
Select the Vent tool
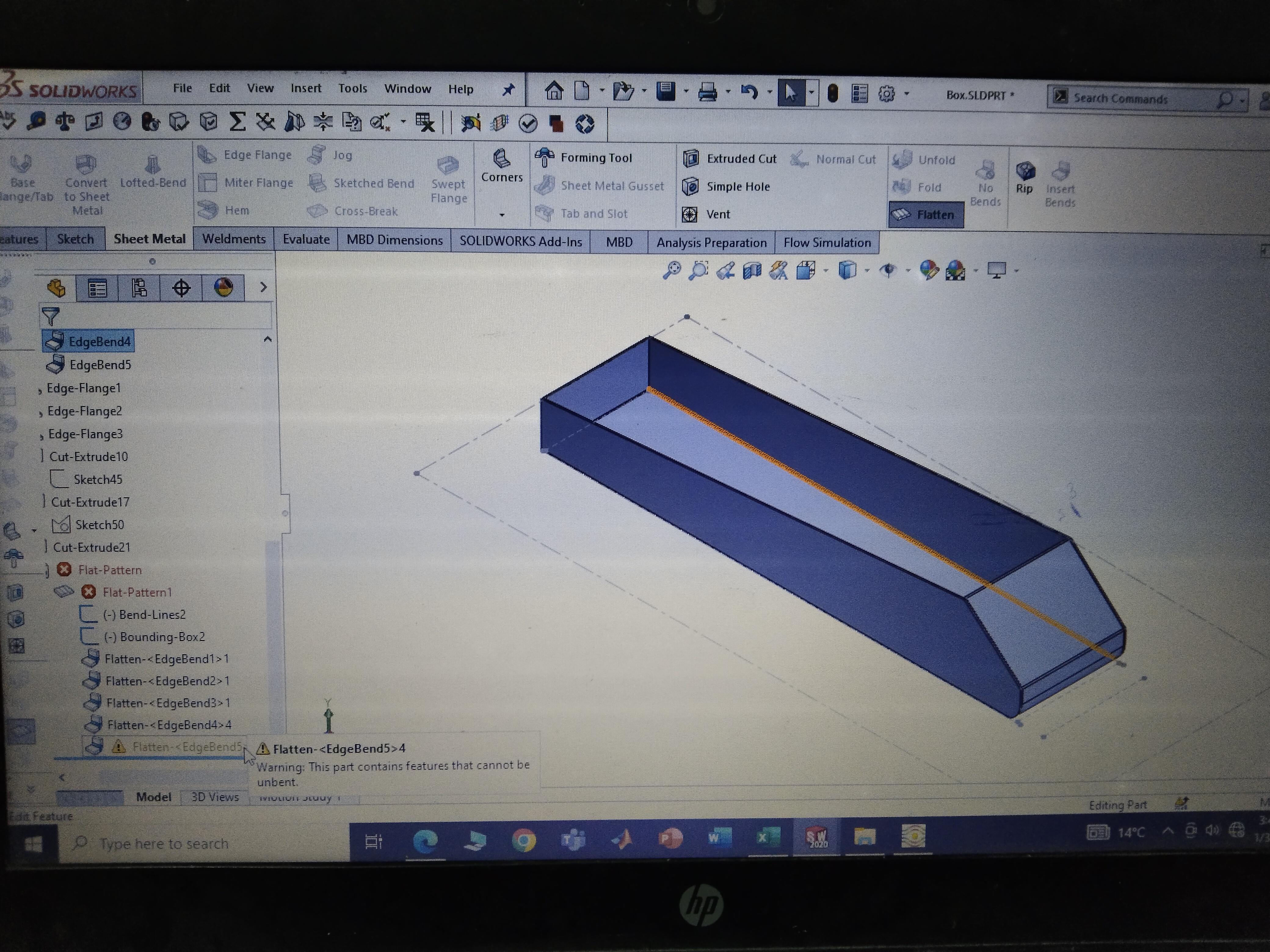click(706, 214)
